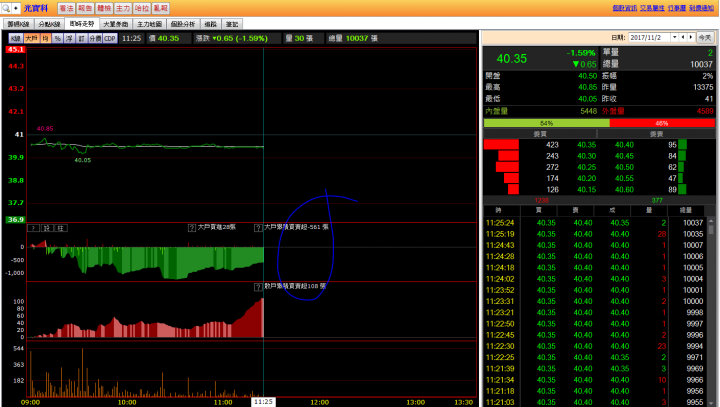Click the 註 note icon in indicator panel
This screenshot has width=720, height=407.
tap(61, 228)
